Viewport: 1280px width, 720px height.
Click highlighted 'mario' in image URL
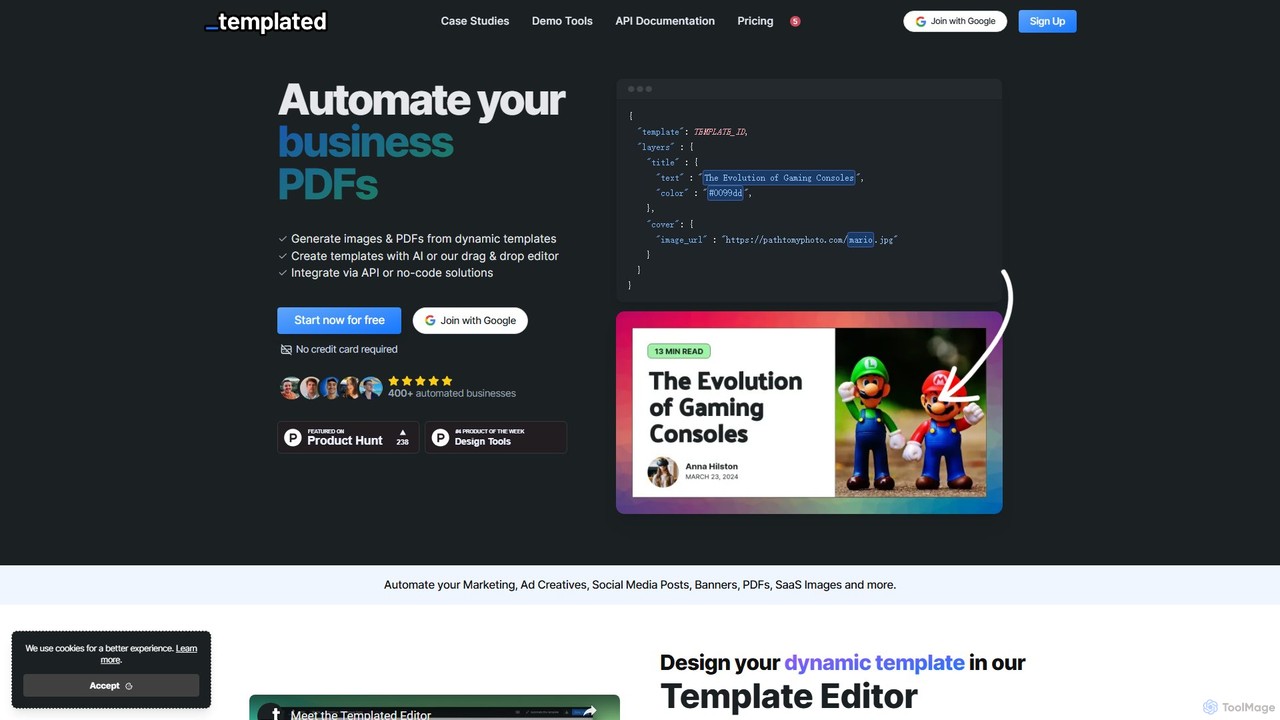(860, 240)
